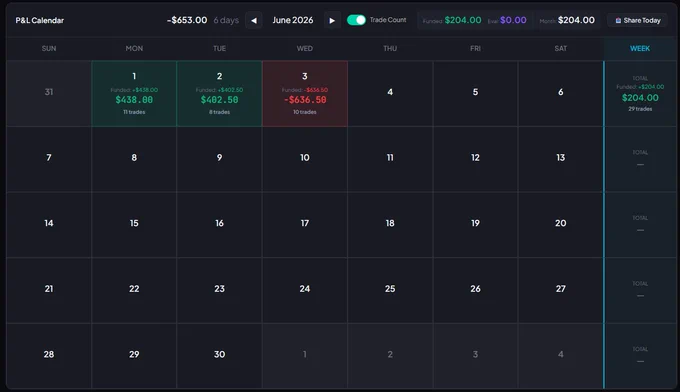Select May 31 greyed calendar day

pyautogui.click(x=49, y=94)
